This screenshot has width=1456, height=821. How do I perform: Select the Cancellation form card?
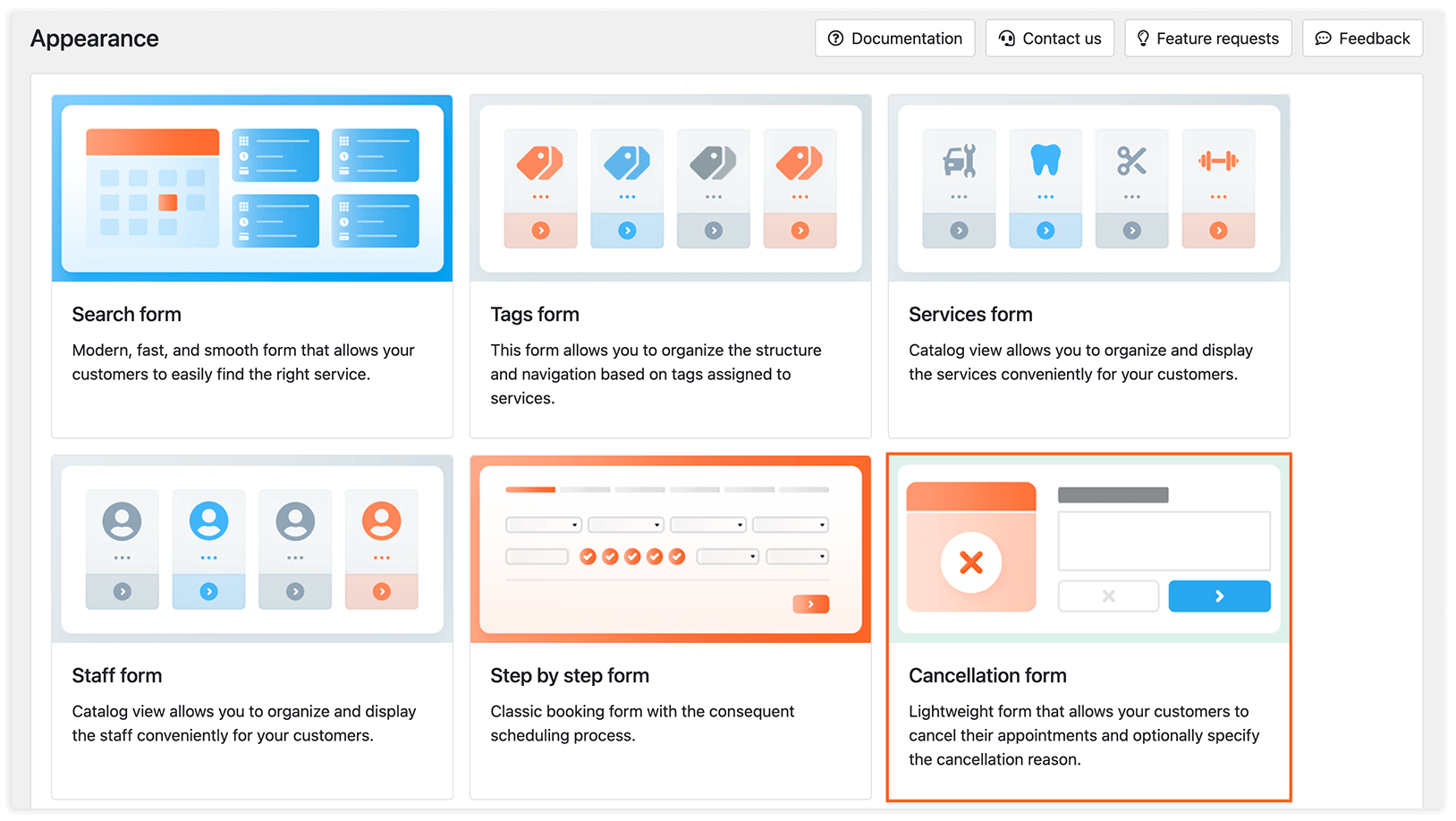(1088, 626)
